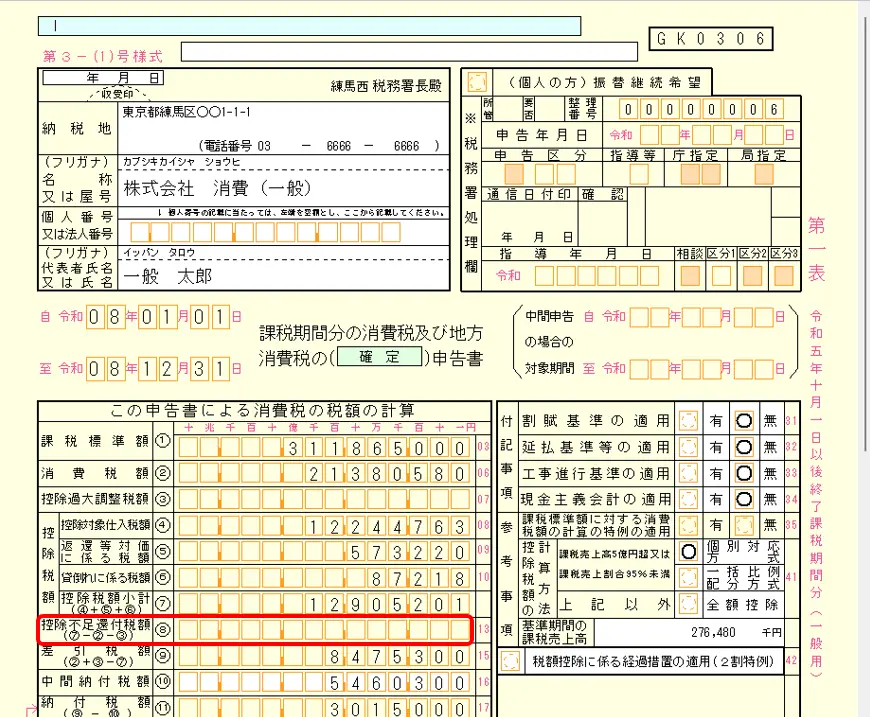Click 中間納付税額 ⑩ amount 5460300
The height and width of the screenshot is (717, 870).
pos(325,682)
